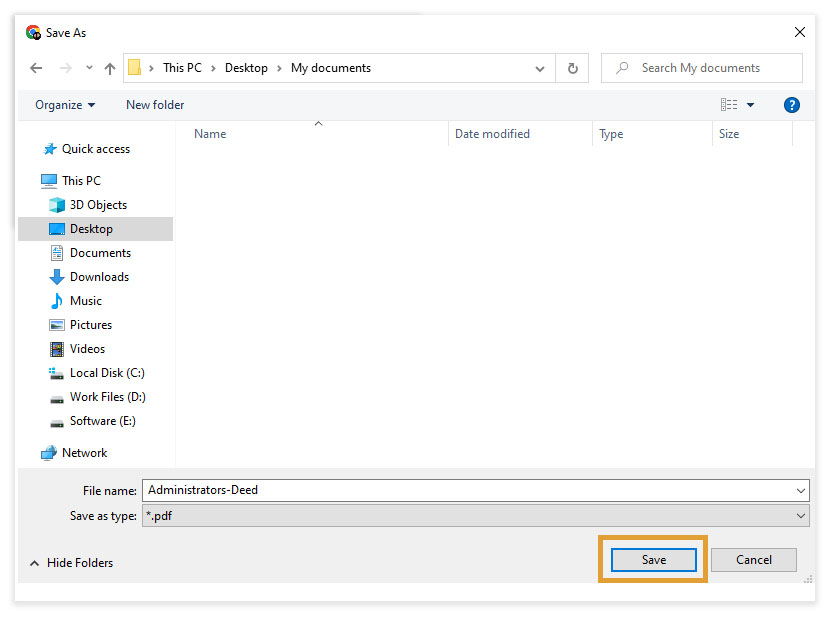Image resolution: width=833 pixels, height=621 pixels.
Task: Open the view options dropdown arrow
Action: 750,105
